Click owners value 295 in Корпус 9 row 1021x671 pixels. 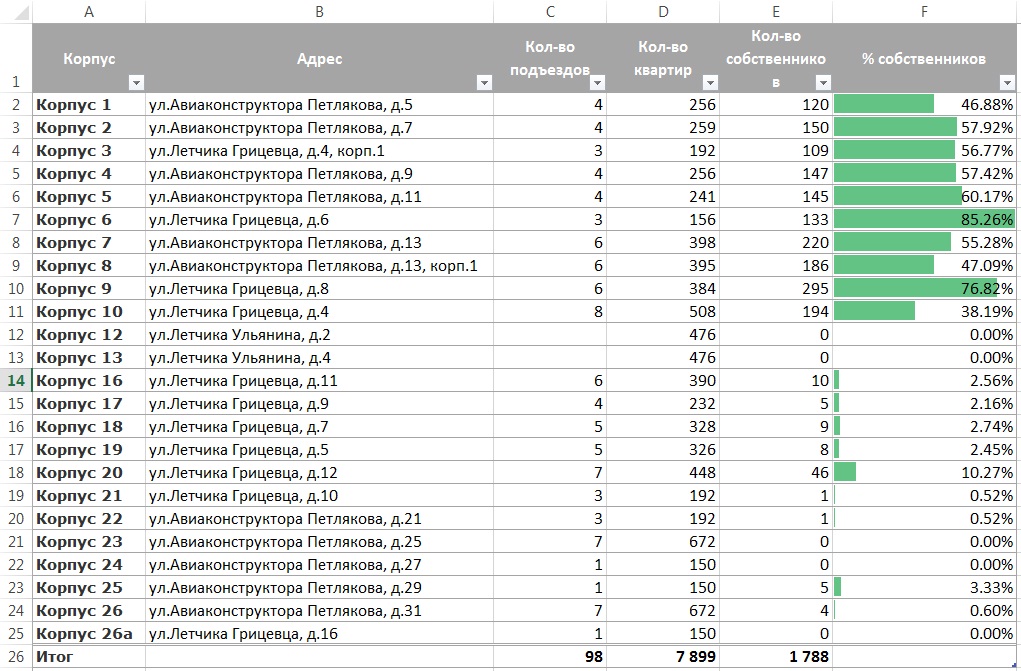(776, 289)
